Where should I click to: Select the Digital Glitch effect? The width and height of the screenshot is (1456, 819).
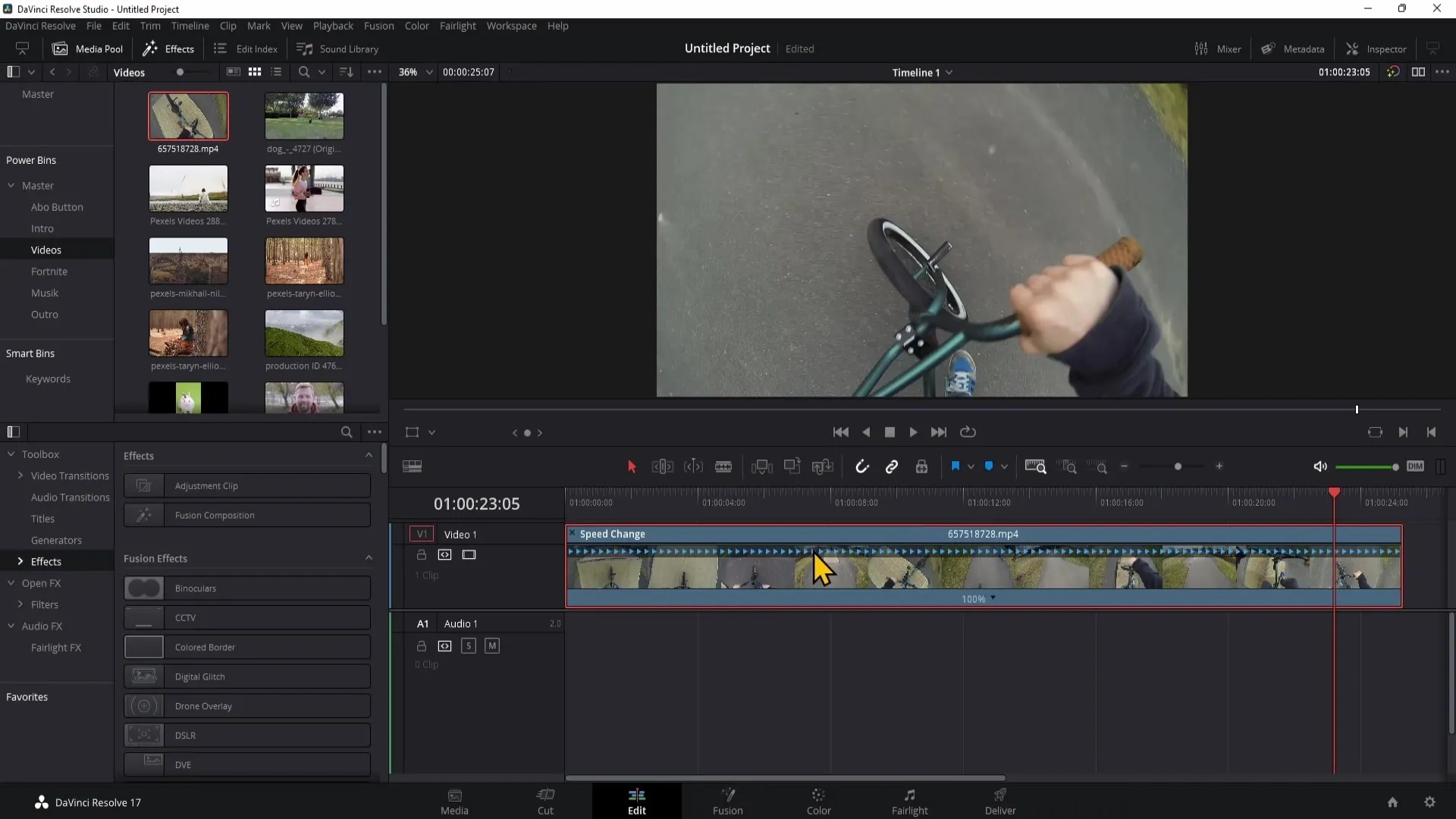tap(247, 676)
